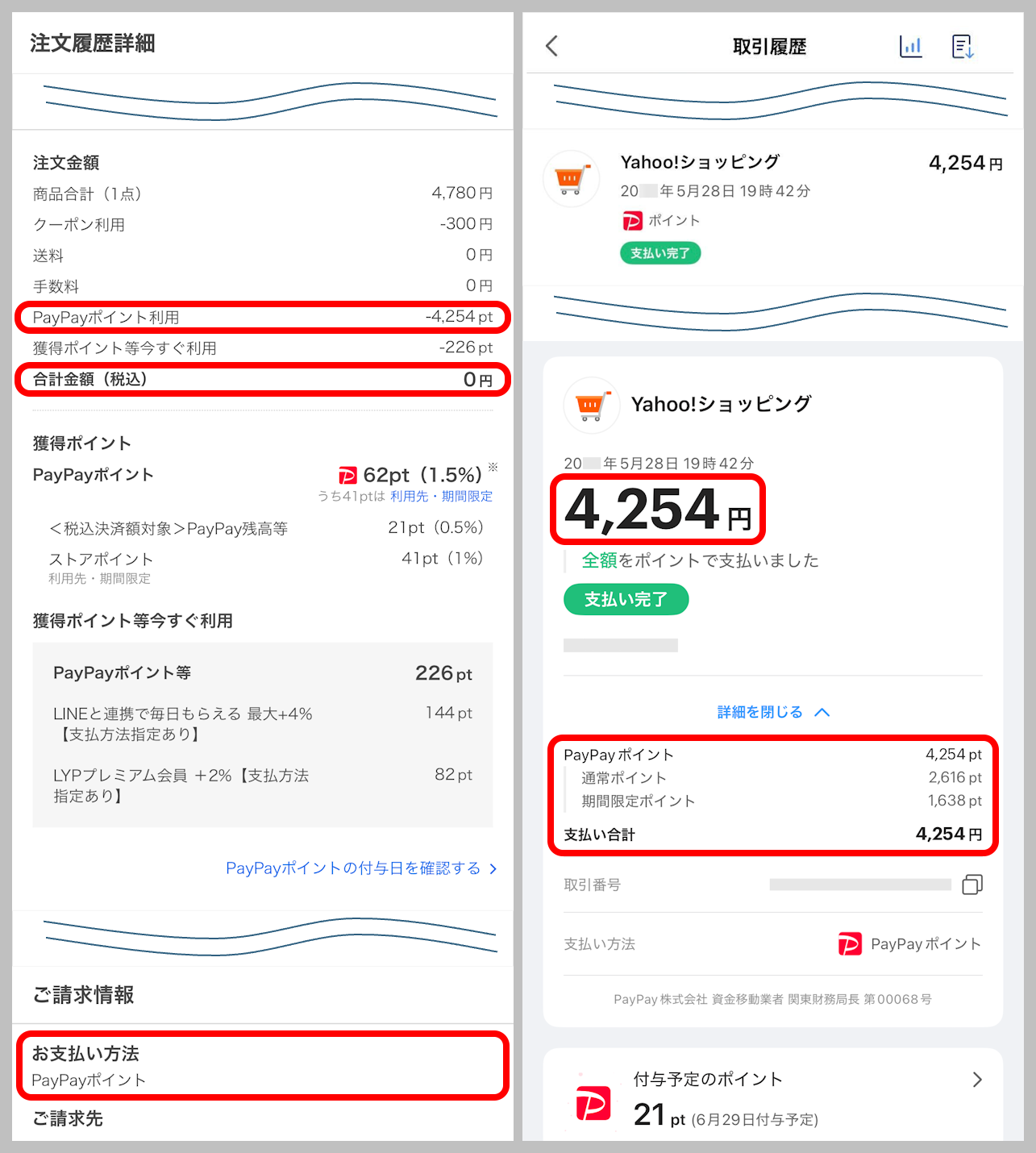The image size is (1036, 1153).
Task: Tap the 期間限定ポイント 1,638pt row
Action: point(780,801)
